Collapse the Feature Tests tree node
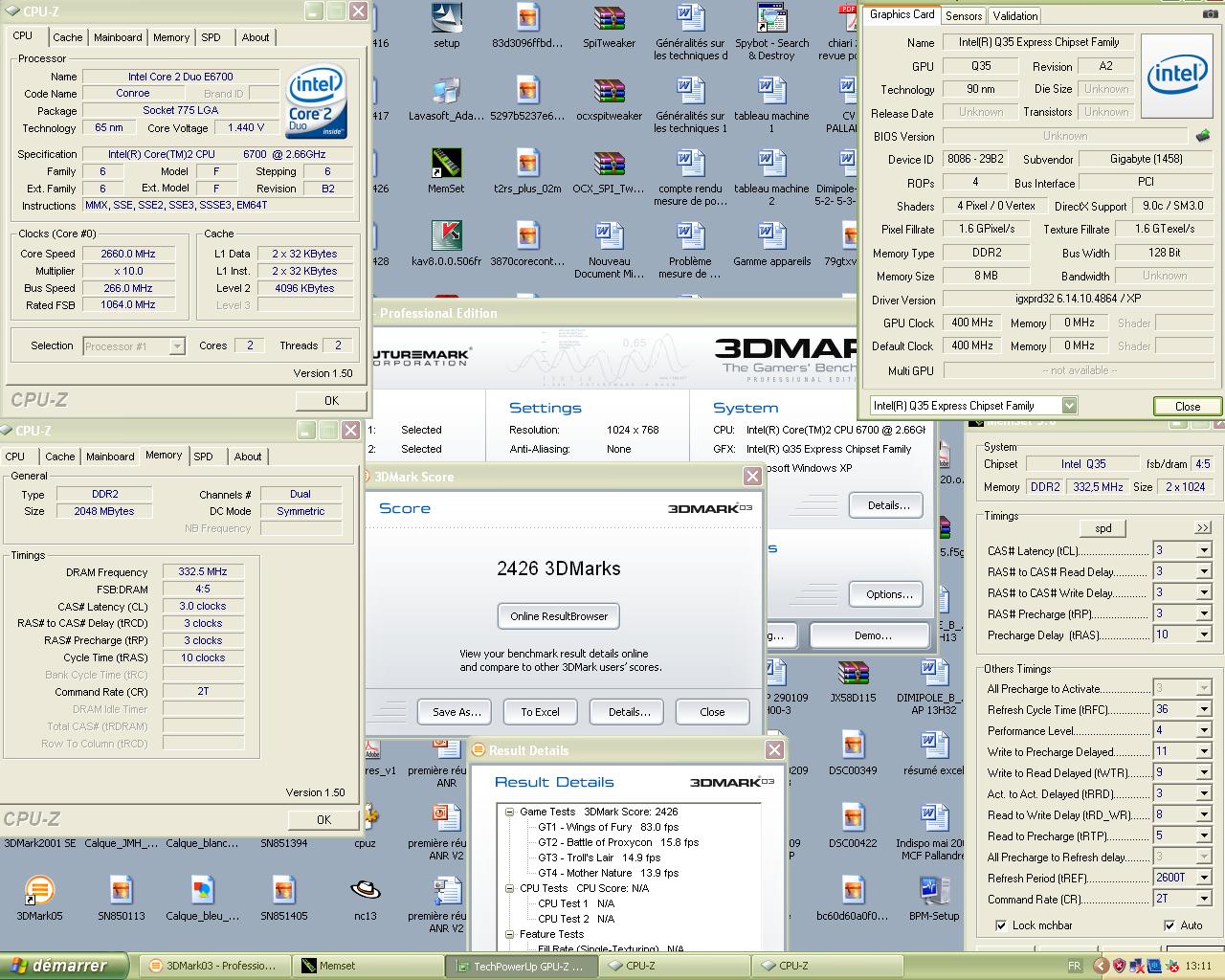Screen dimensions: 1225x980 (x=510, y=934)
